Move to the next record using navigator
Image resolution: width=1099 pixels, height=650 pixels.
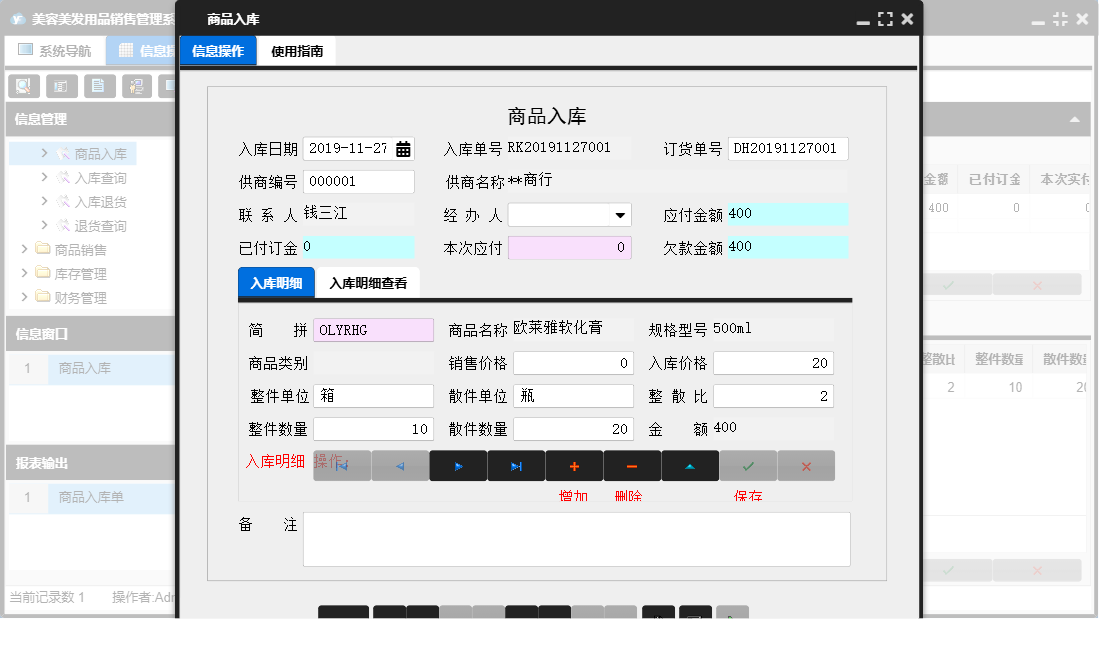pos(458,465)
